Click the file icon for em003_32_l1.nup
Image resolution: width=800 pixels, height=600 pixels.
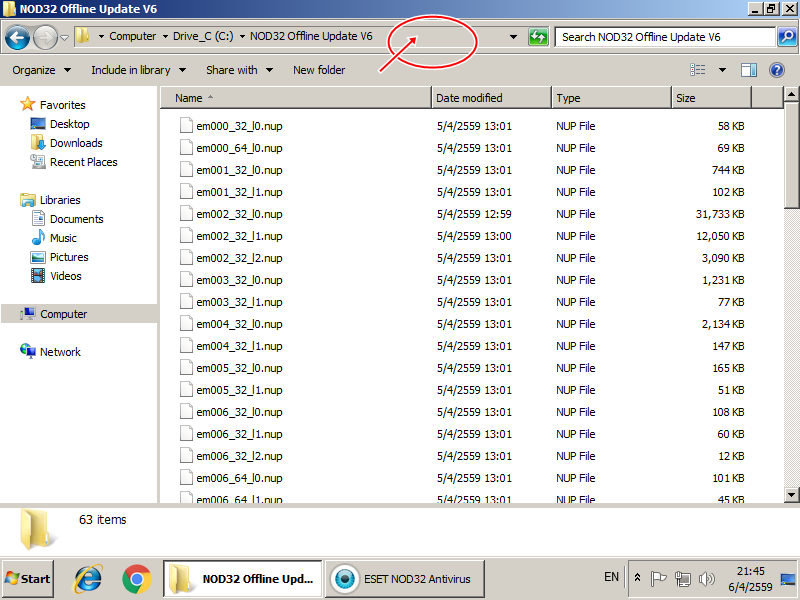(x=186, y=302)
